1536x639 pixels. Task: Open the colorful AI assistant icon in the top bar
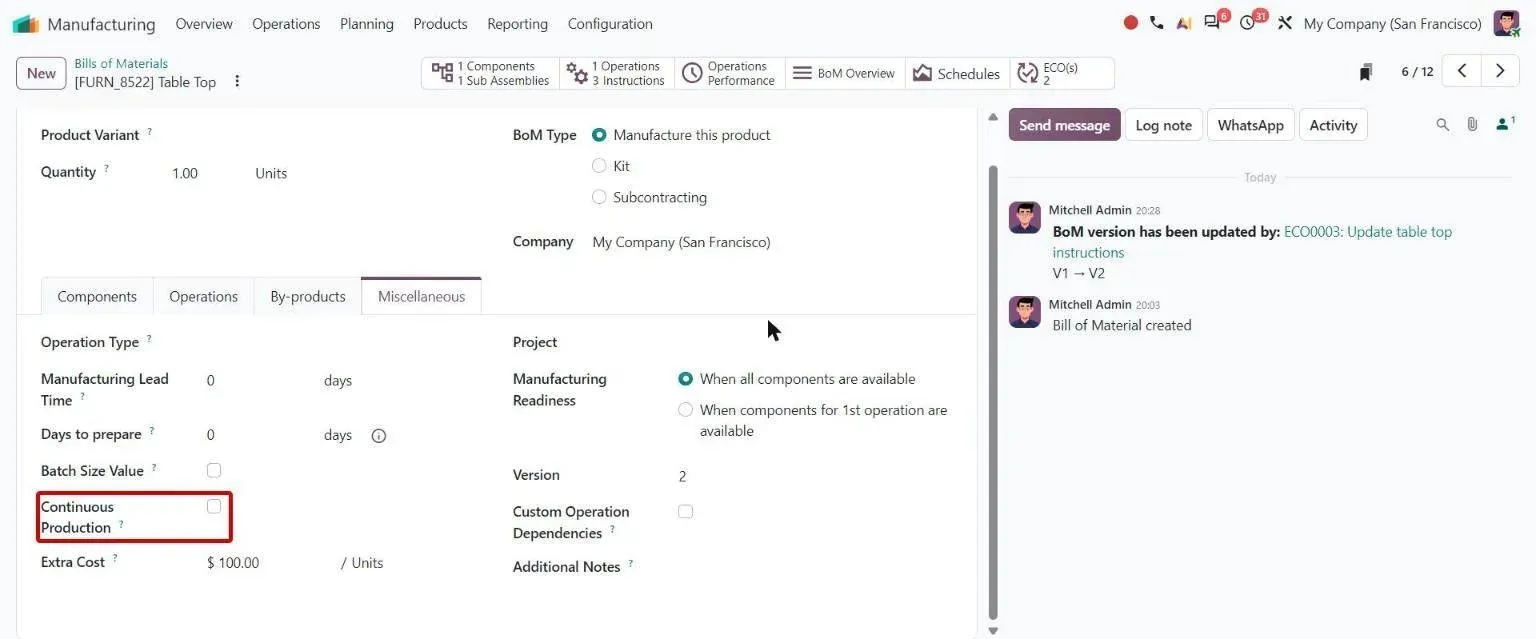tap(1184, 23)
